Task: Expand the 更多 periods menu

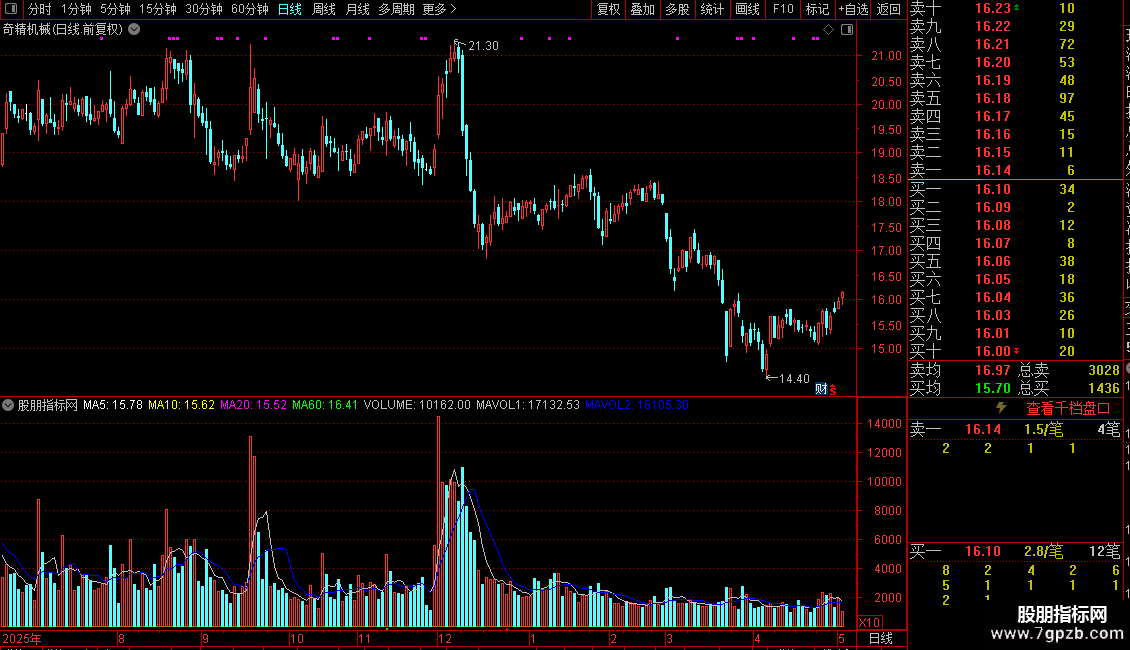Action: (x=439, y=9)
